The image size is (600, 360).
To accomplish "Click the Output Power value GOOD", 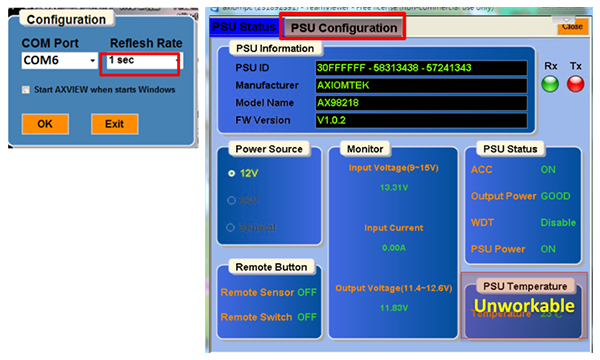I will pyautogui.click(x=555, y=196).
